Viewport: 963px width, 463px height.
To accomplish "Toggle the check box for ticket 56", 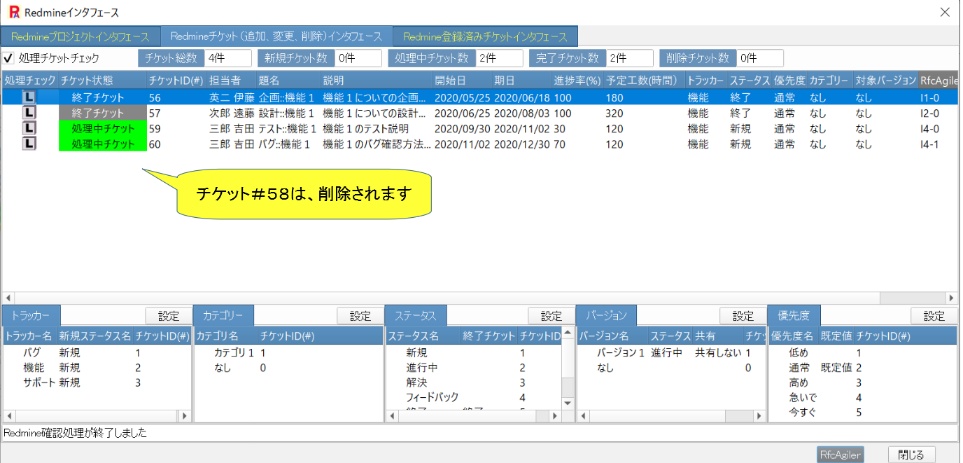I will tap(29, 97).
